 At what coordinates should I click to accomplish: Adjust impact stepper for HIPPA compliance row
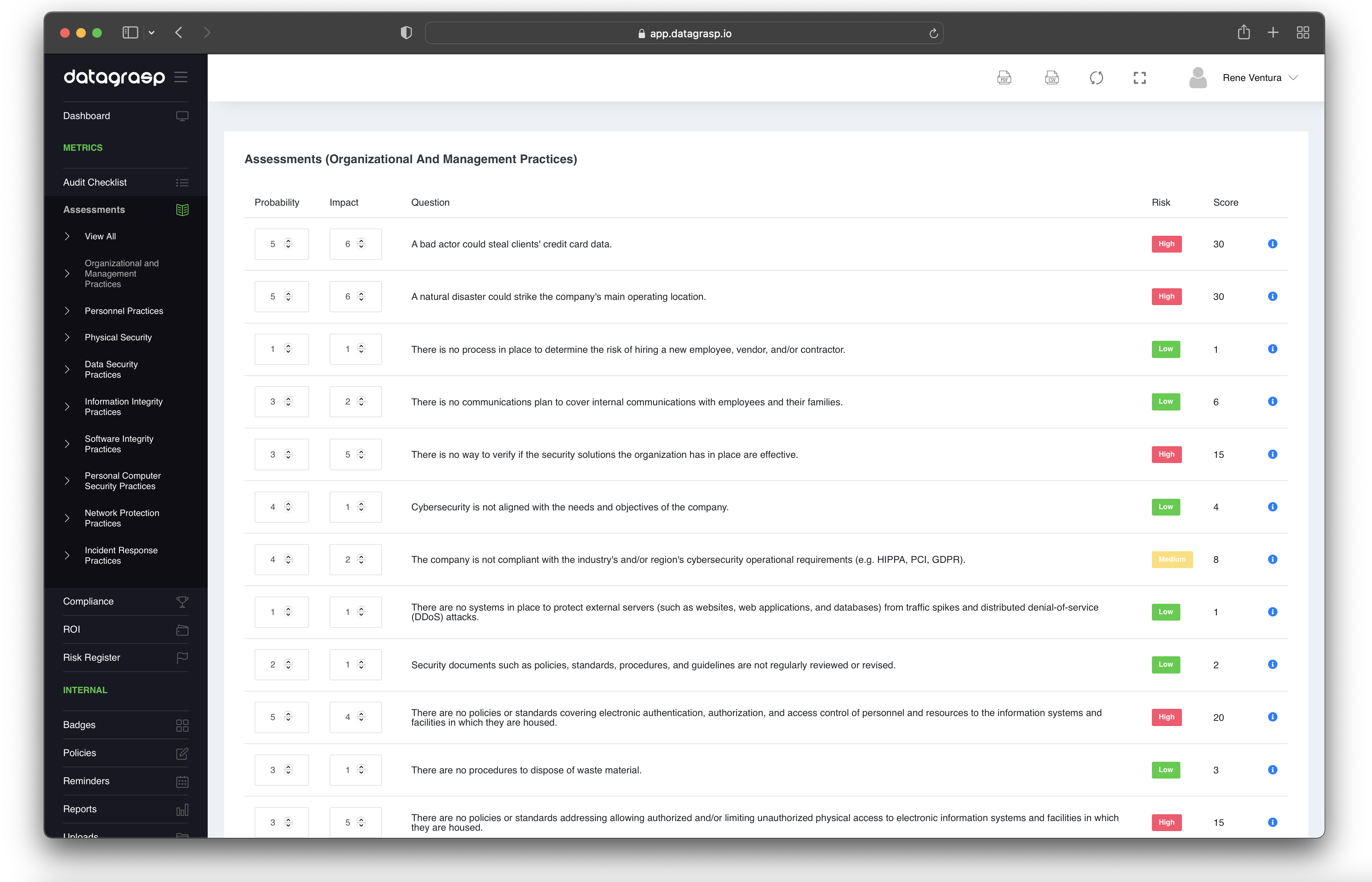361,560
